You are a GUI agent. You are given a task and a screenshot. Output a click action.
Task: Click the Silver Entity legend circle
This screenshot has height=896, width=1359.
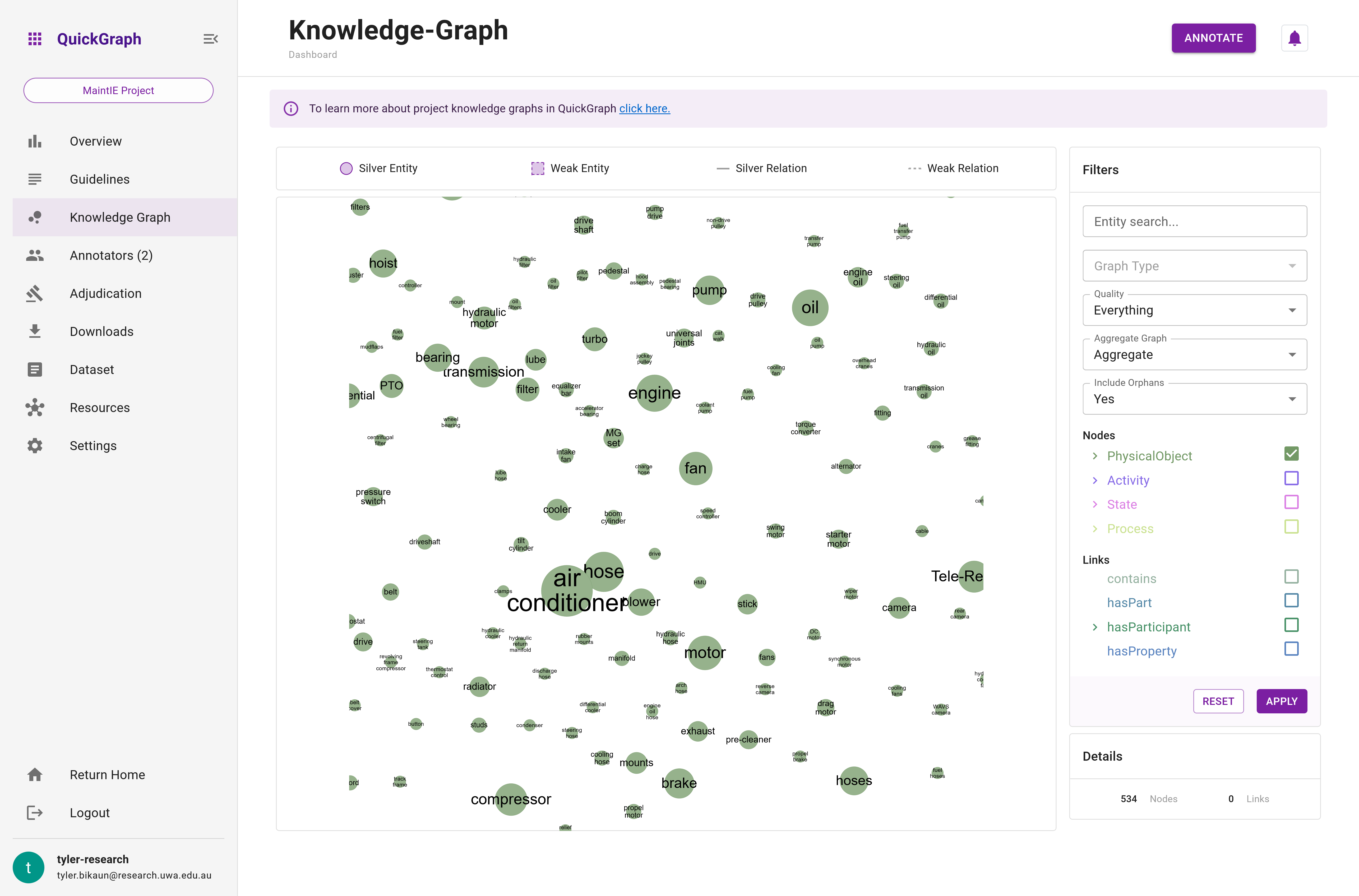point(346,169)
